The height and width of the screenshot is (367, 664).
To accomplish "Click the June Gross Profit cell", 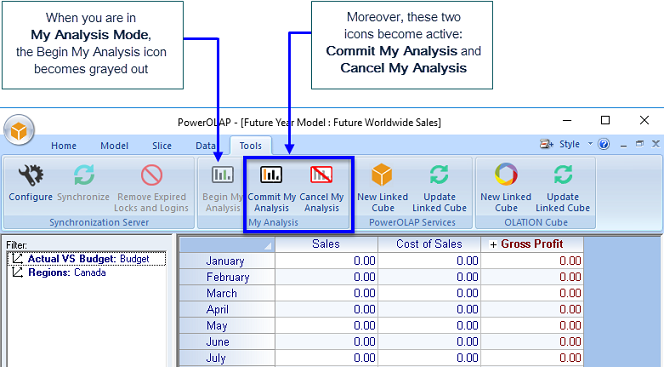I will pyautogui.click(x=532, y=342).
